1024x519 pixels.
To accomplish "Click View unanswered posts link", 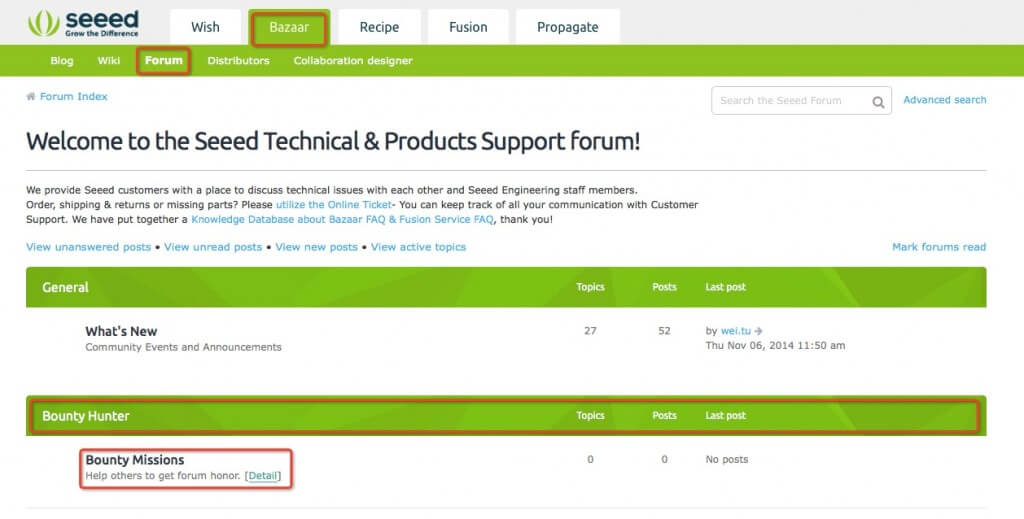I will [x=89, y=247].
